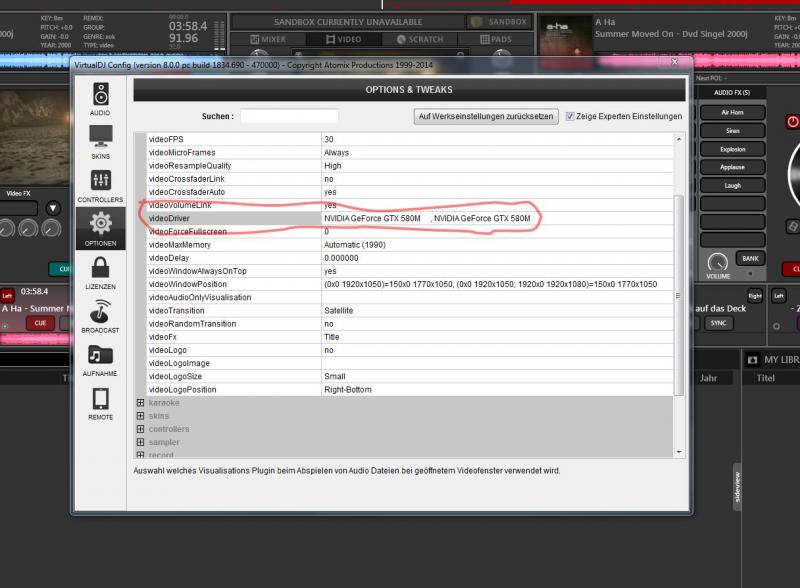Click the red CUE button on left deck
Screen dimensions: 800x588
click(x=40, y=323)
